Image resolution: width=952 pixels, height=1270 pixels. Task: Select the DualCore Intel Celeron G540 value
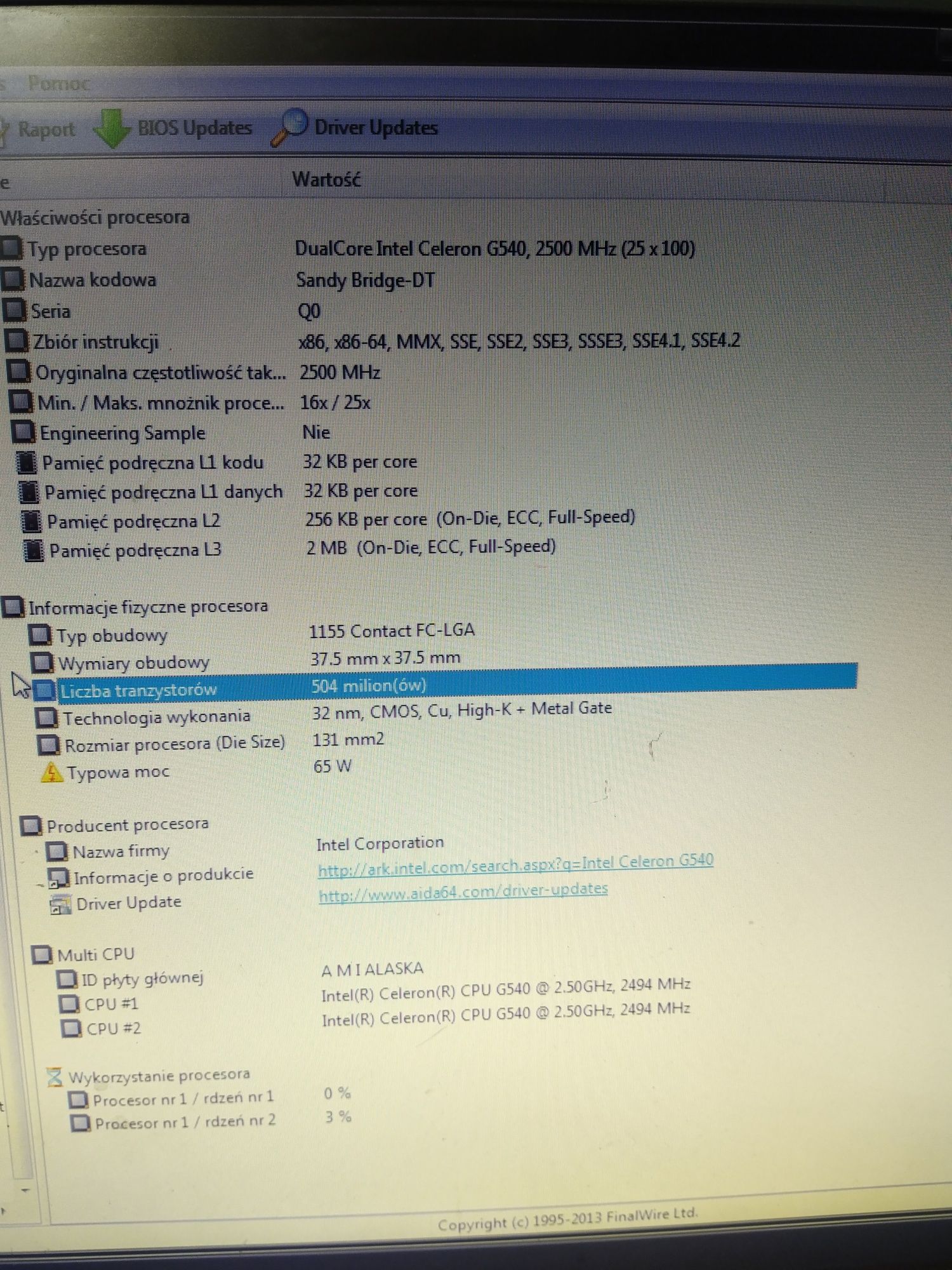coord(495,248)
